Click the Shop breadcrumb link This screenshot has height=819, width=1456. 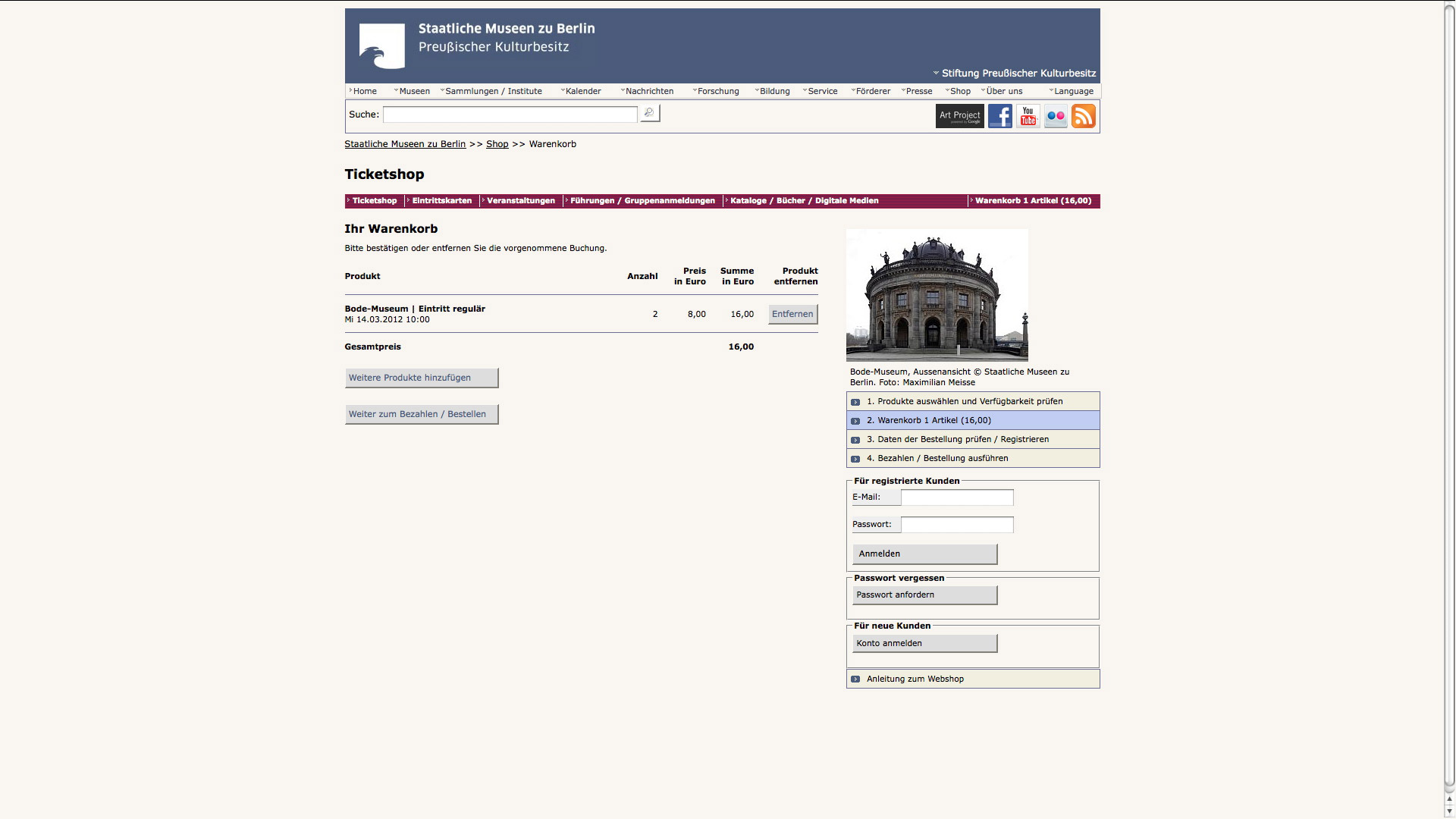[x=497, y=144]
